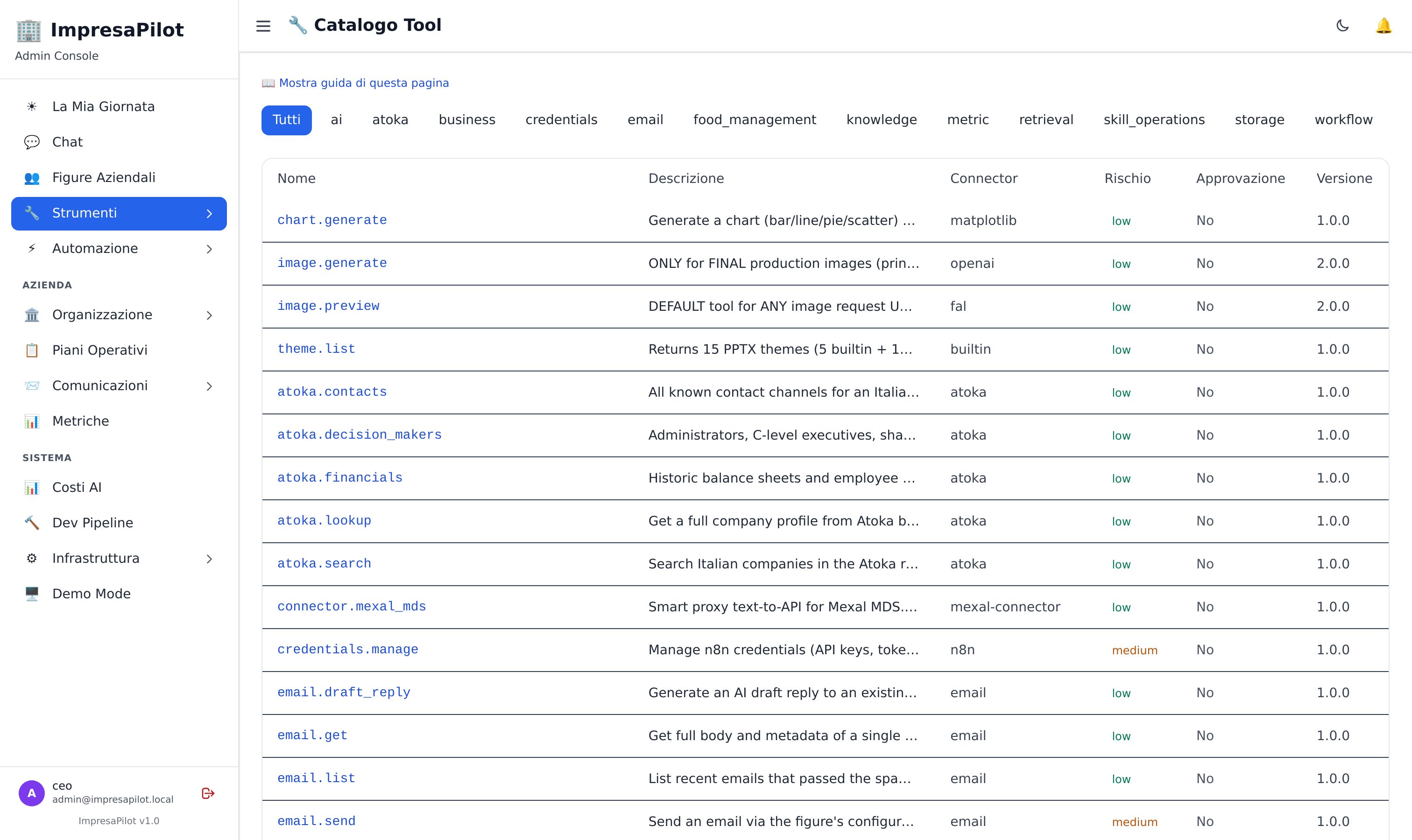Image resolution: width=1412 pixels, height=840 pixels.
Task: Click the Metriche bar chart icon
Action: [32, 421]
